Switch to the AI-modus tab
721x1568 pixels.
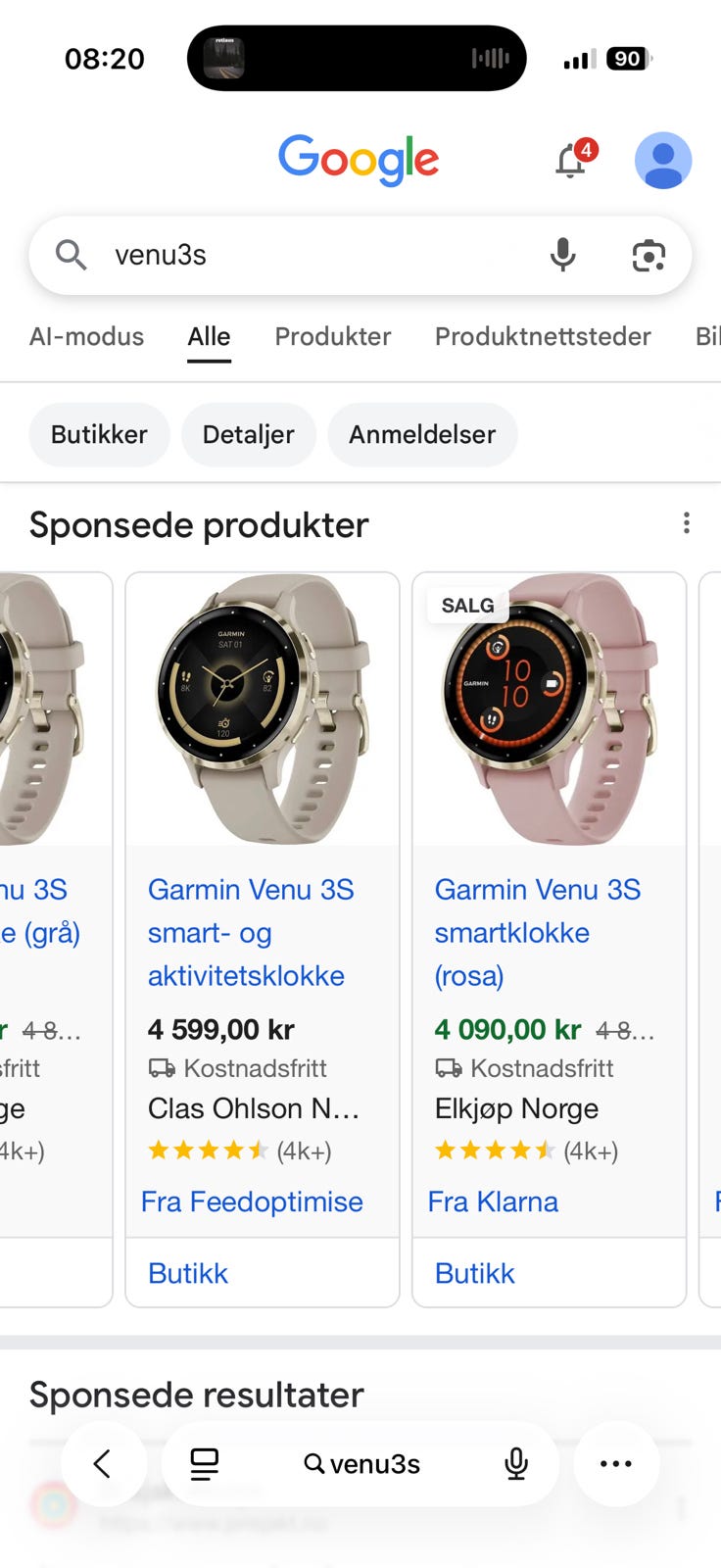click(86, 336)
